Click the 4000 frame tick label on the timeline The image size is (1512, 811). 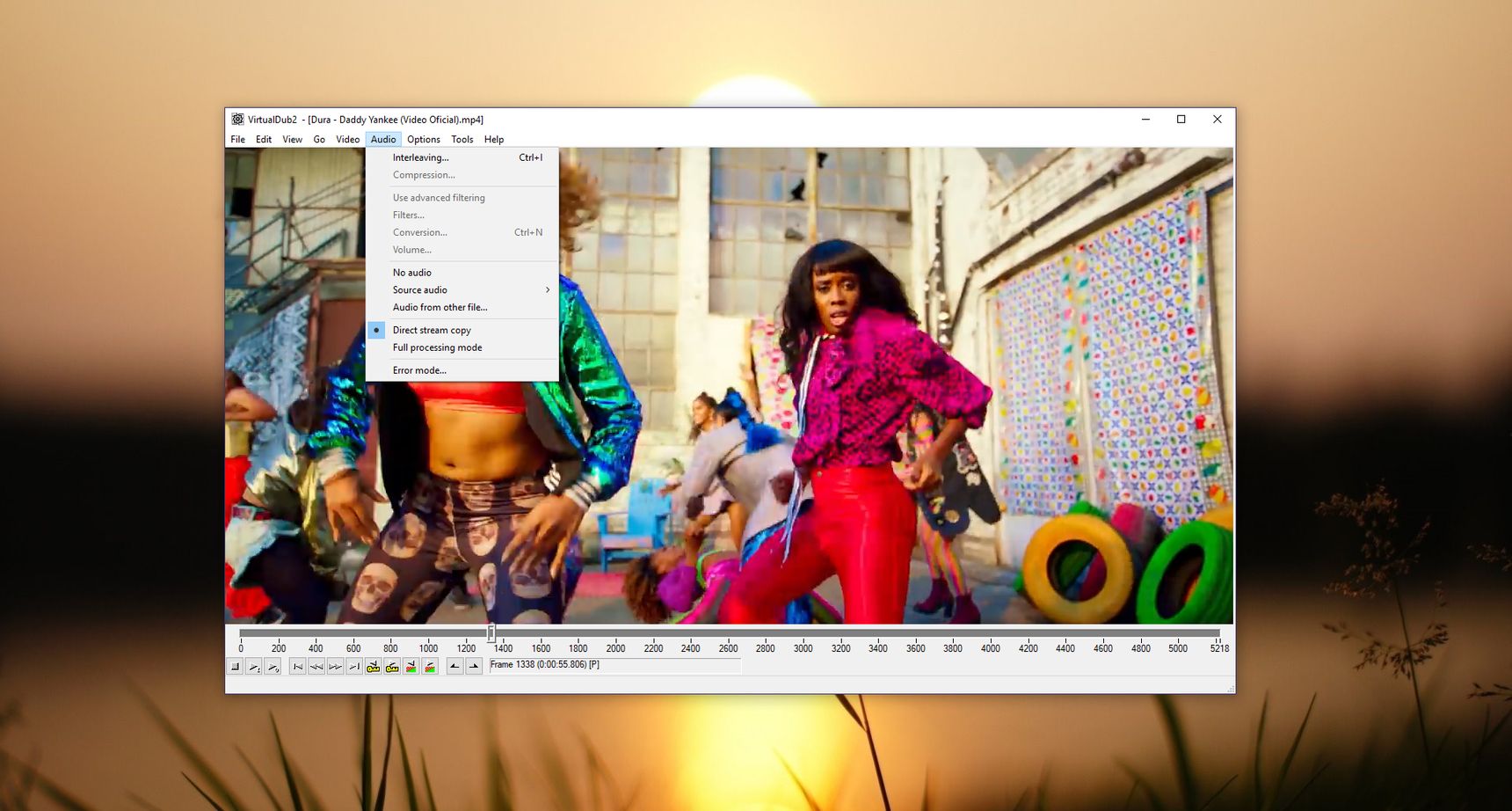tap(991, 648)
